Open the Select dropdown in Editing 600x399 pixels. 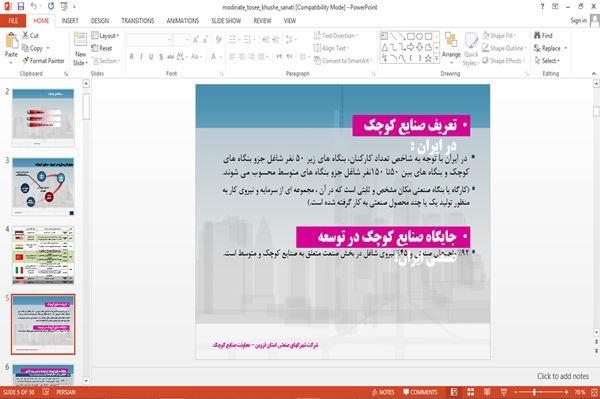point(547,60)
